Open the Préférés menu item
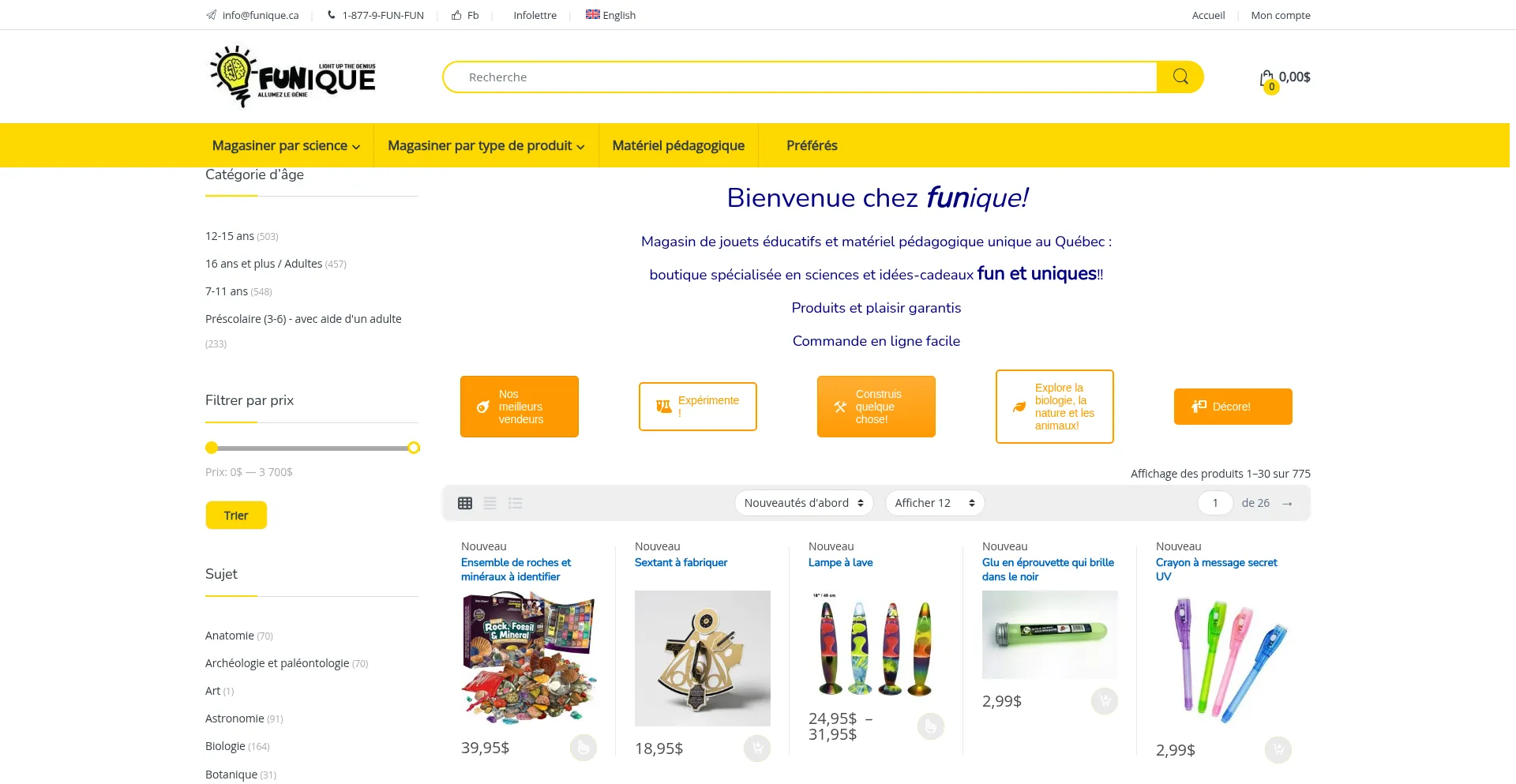This screenshot has height=784, width=1516. coord(812,145)
